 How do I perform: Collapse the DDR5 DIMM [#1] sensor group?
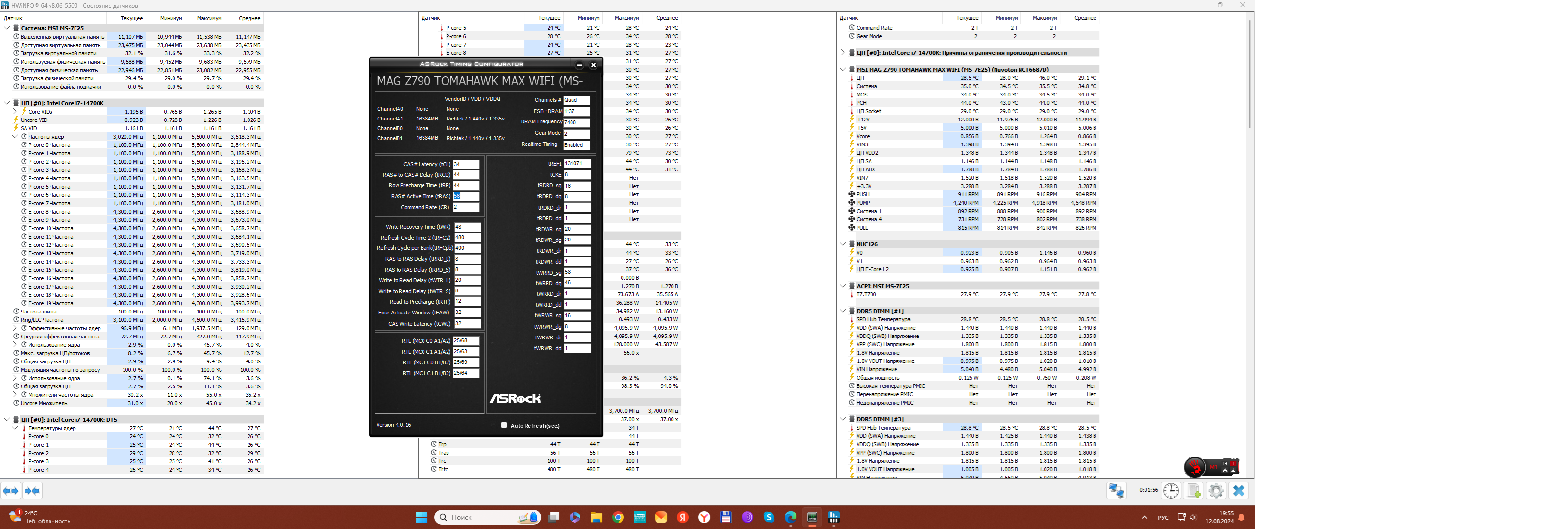(x=843, y=311)
